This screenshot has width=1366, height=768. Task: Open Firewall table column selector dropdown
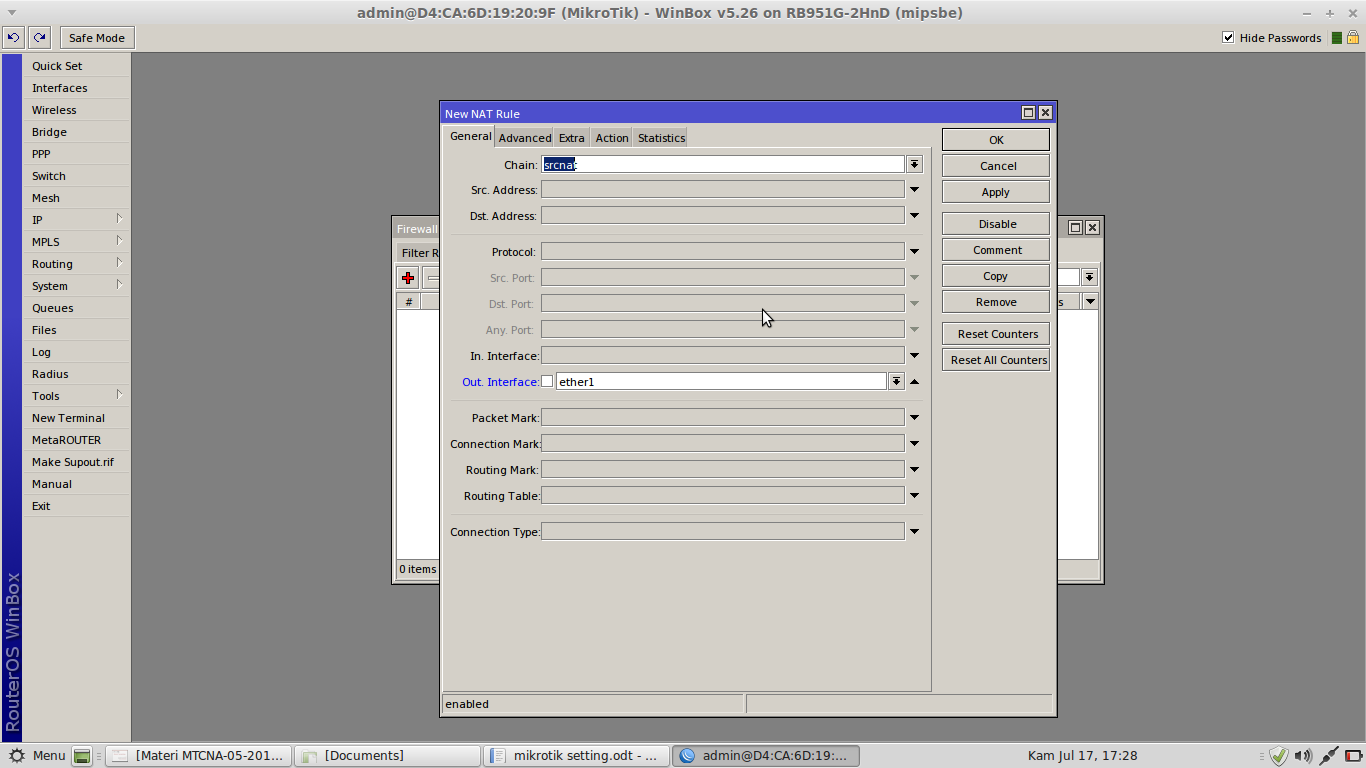click(1090, 301)
